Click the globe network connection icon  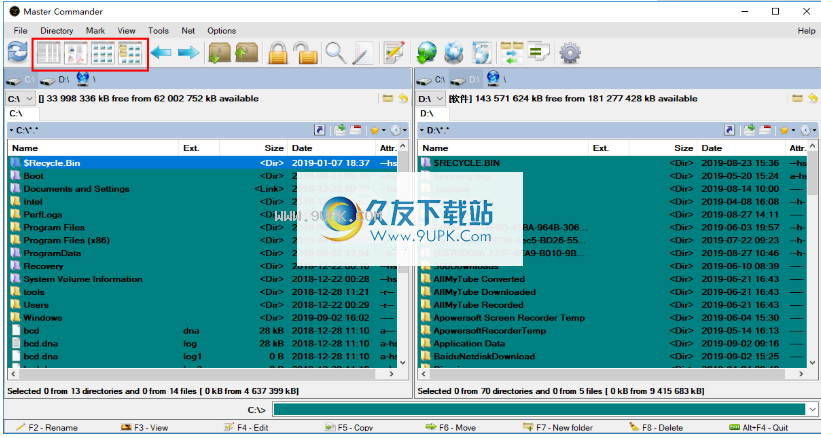[x=454, y=53]
